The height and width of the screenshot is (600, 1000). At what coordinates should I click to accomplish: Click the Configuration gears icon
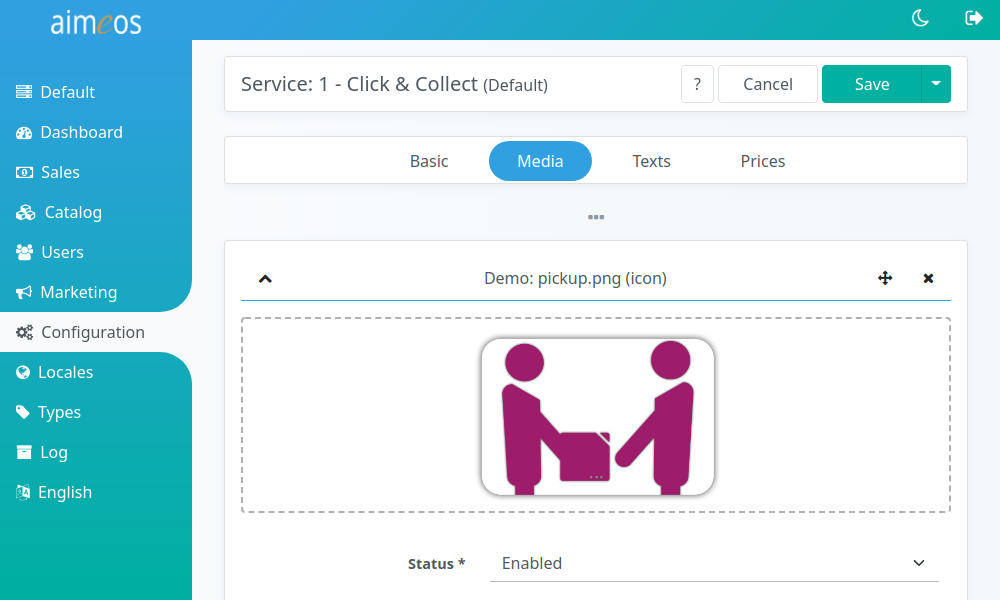coord(24,332)
